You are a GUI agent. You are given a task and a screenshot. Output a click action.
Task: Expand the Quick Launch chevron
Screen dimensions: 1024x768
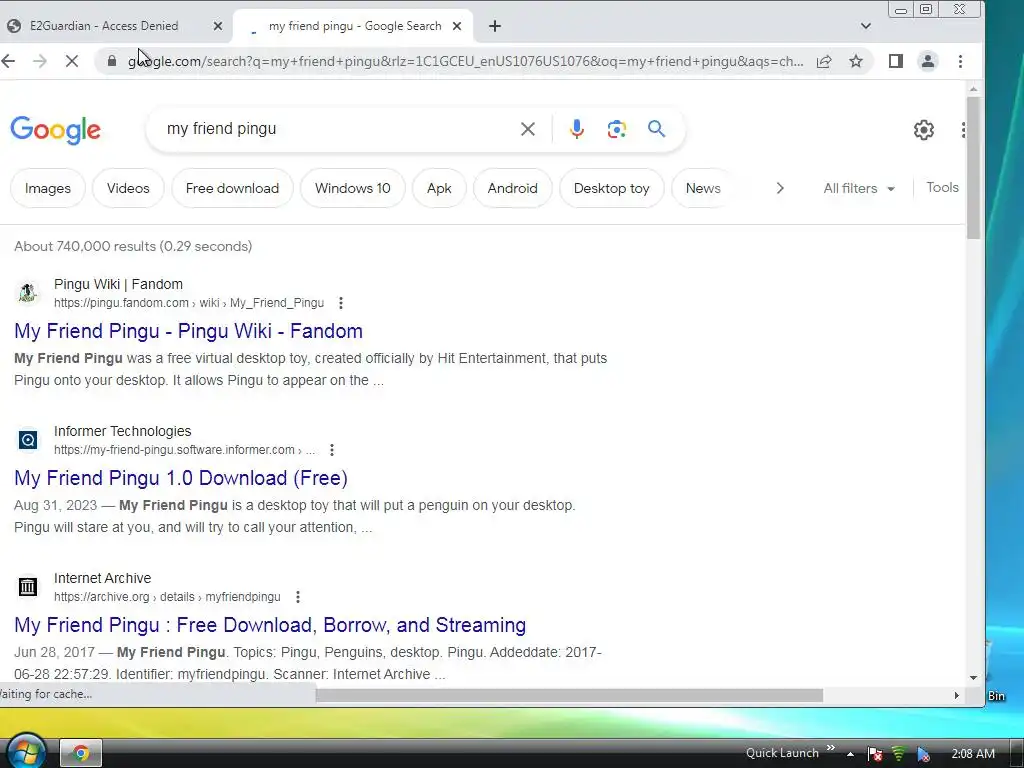click(x=831, y=748)
